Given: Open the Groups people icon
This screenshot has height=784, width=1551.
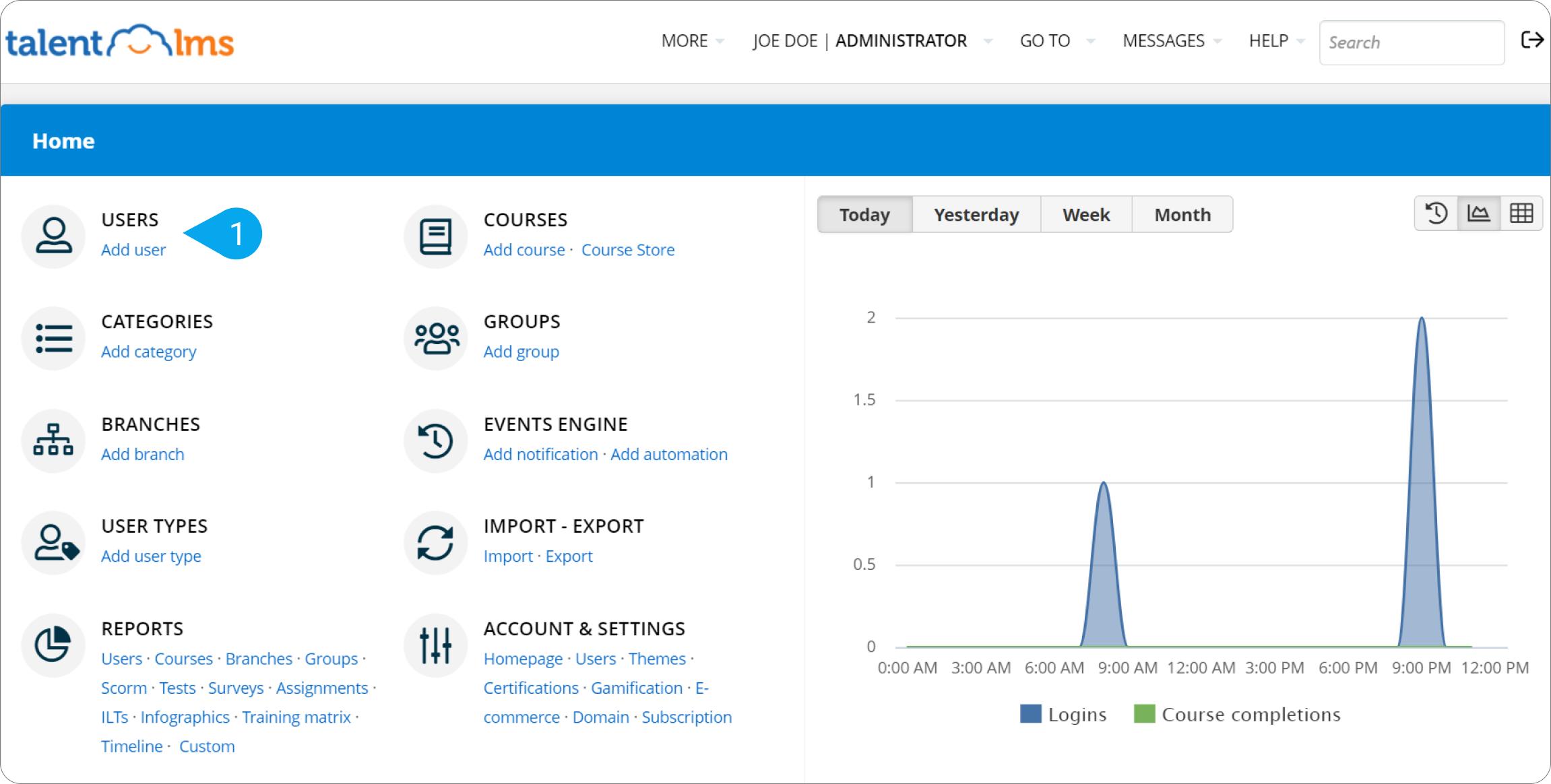Looking at the screenshot, I should tap(436, 338).
